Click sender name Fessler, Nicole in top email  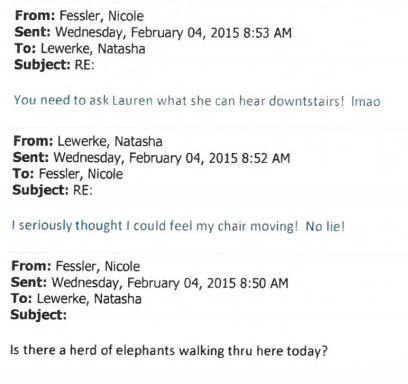102,16
